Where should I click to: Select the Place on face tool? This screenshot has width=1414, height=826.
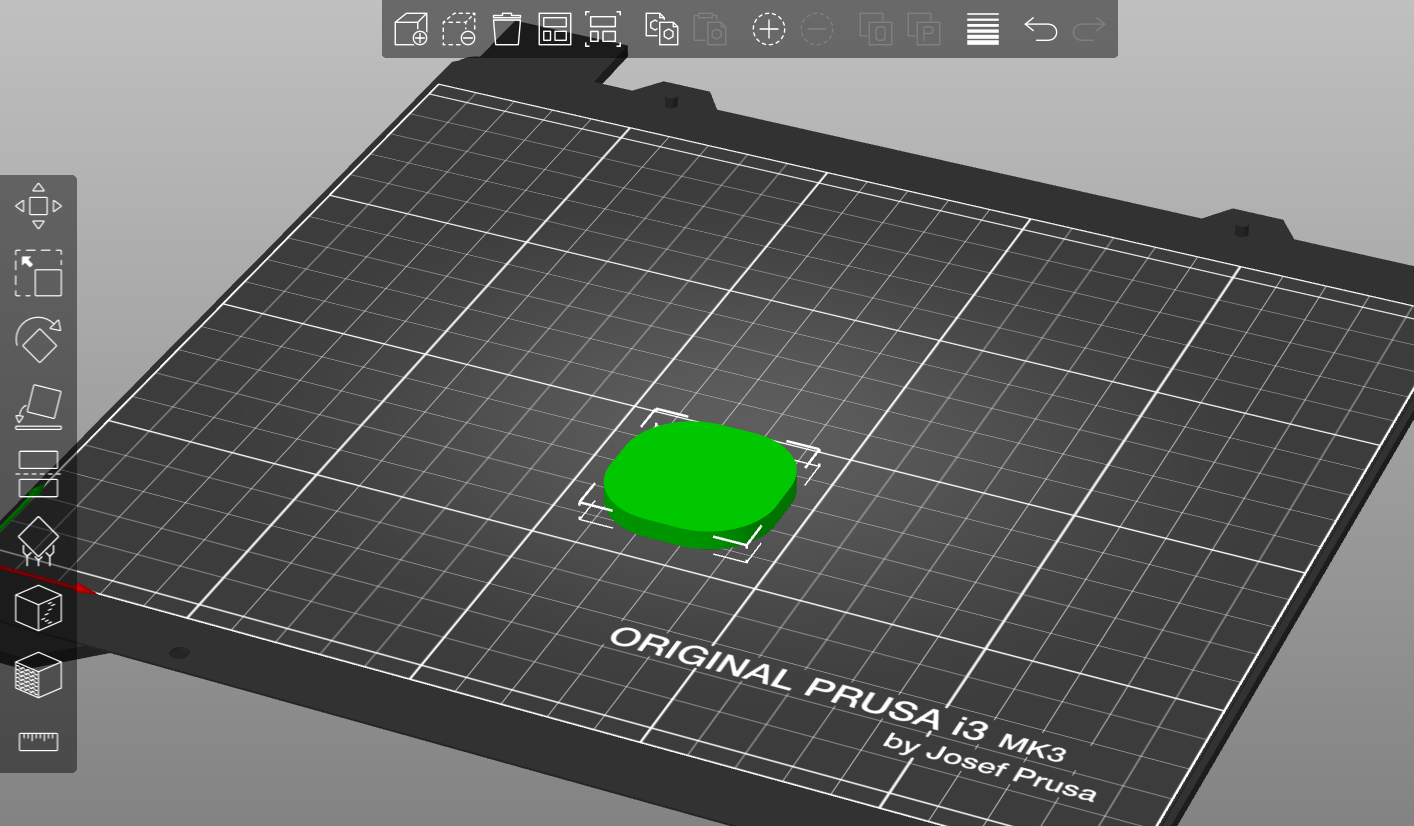point(38,407)
